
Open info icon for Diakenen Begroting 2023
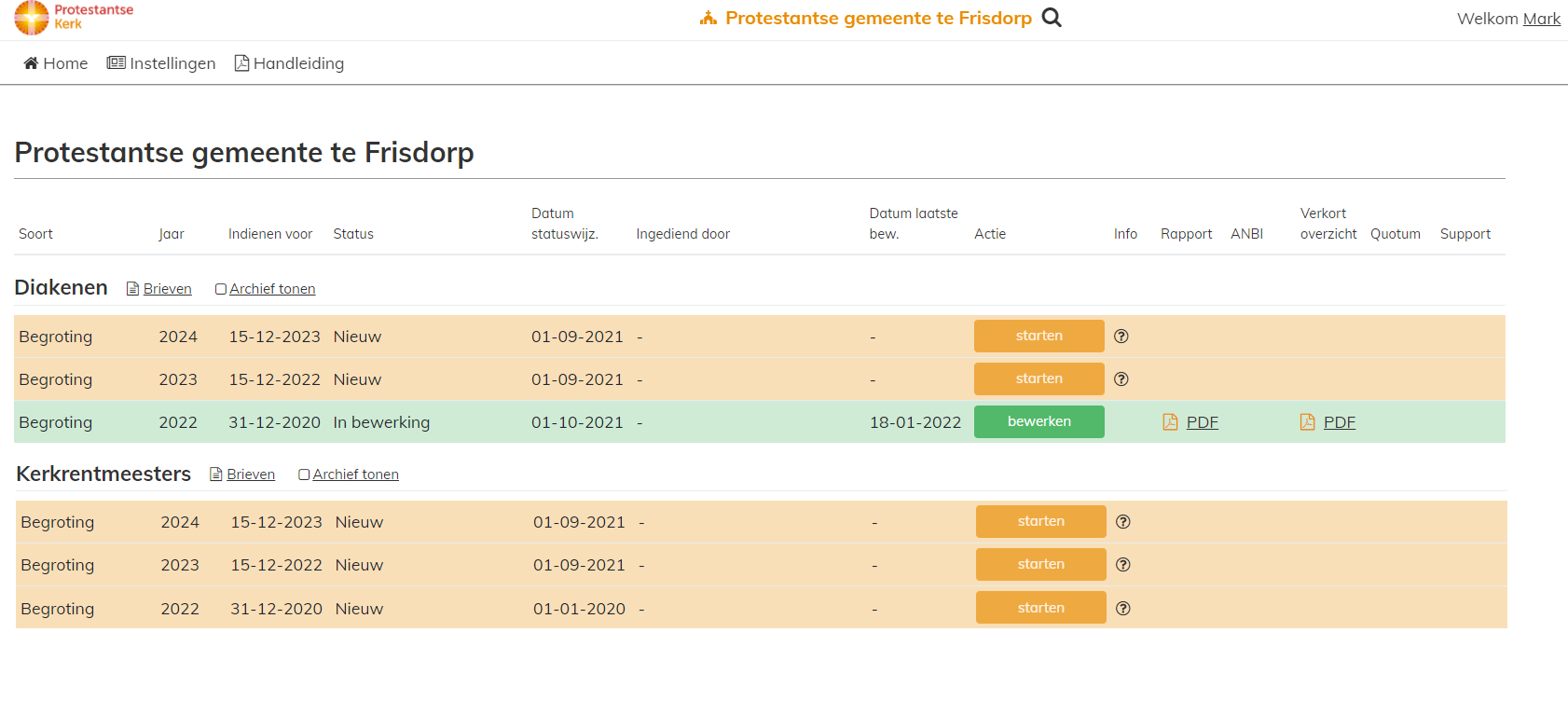click(1121, 379)
